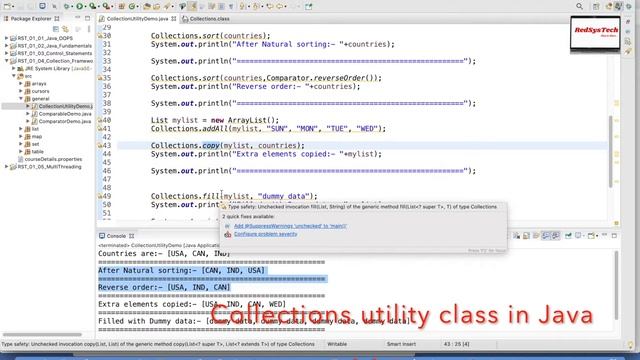Click Collections.copy on line 43
Screen dimensions: 640x360
tap(185, 145)
